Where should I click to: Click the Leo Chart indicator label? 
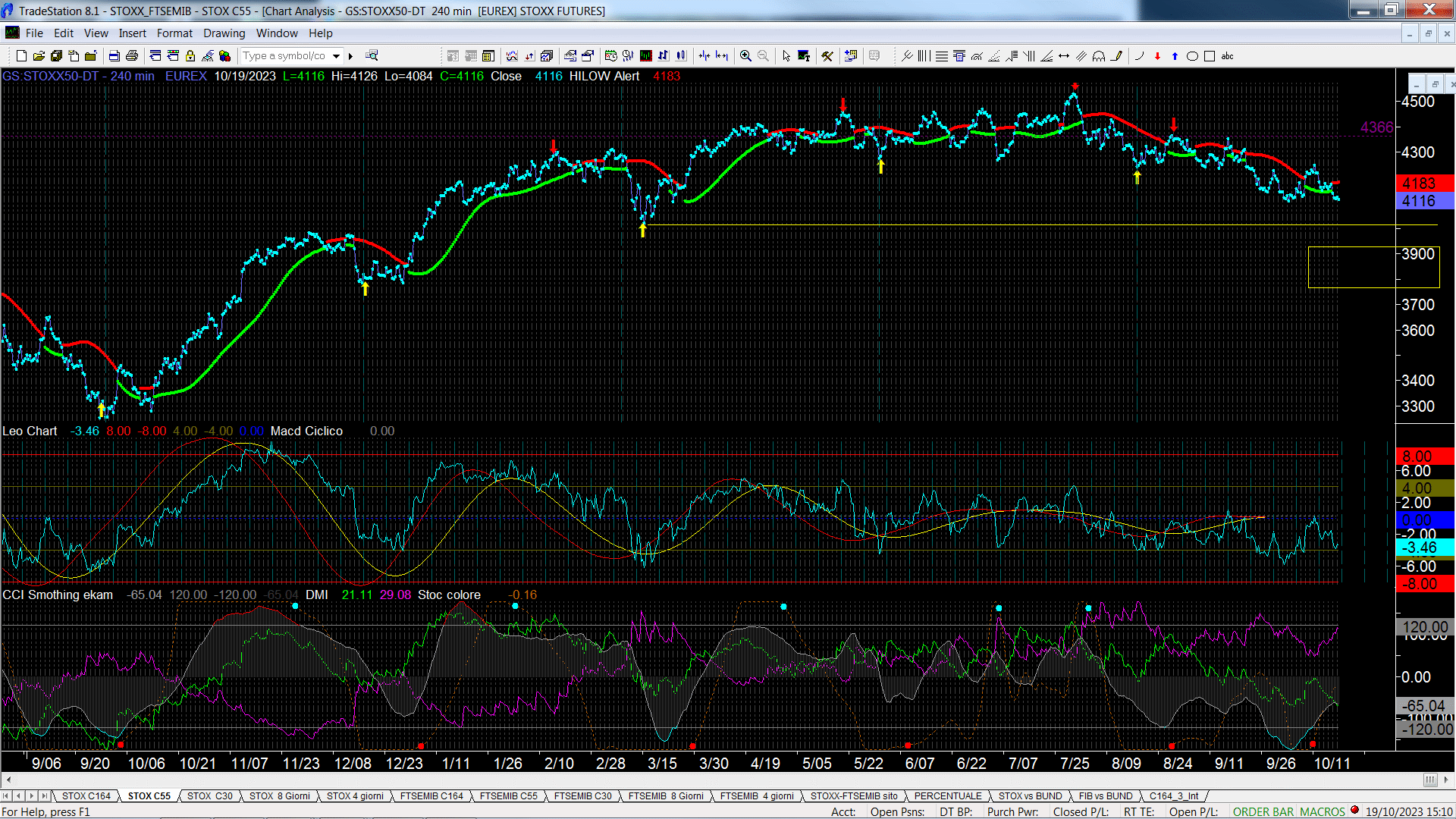tap(30, 431)
